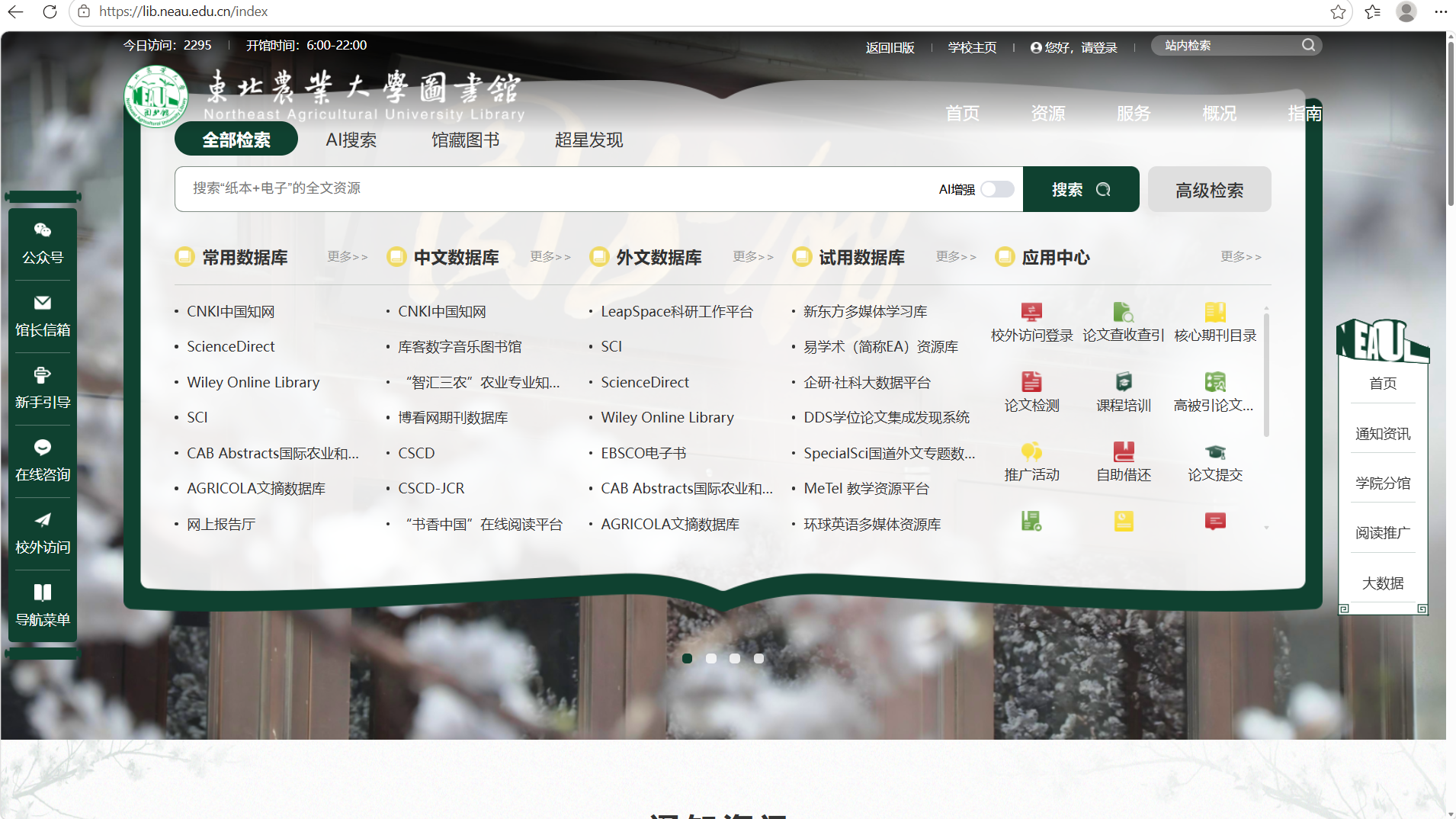The width and height of the screenshot is (1456, 819).
Task: Focus the 站内检索 search field
Action: pyautogui.click(x=1227, y=45)
